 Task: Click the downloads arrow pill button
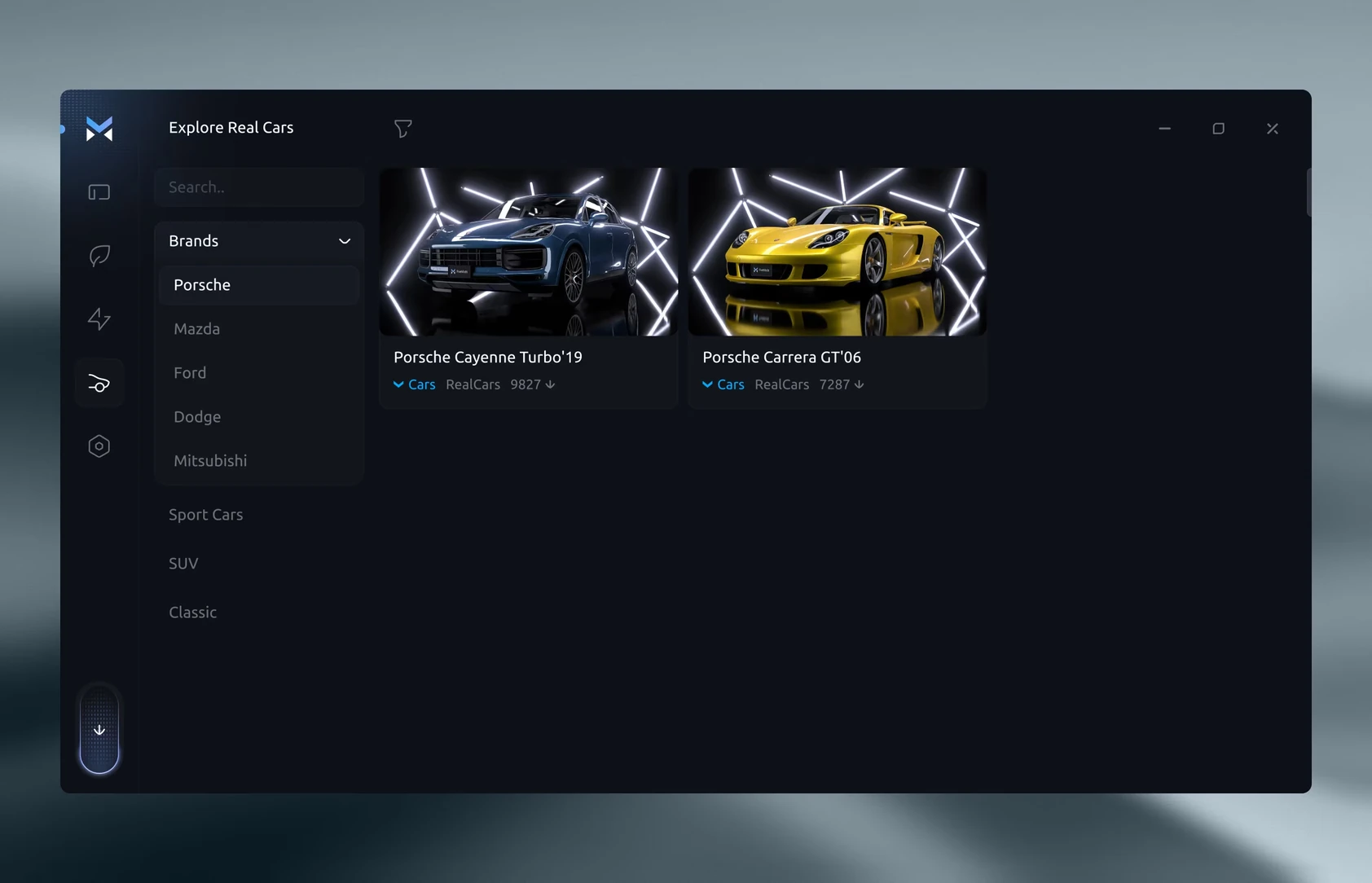pos(99,729)
